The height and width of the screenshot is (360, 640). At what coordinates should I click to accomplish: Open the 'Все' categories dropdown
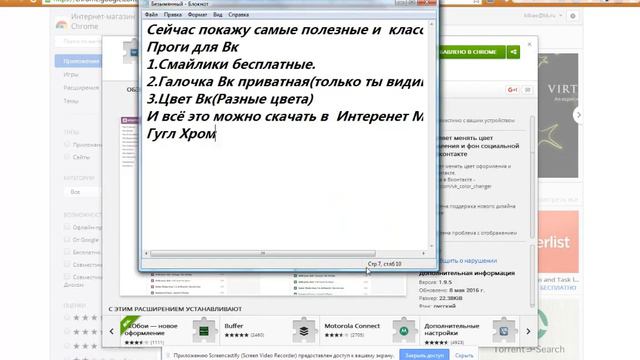[82, 192]
